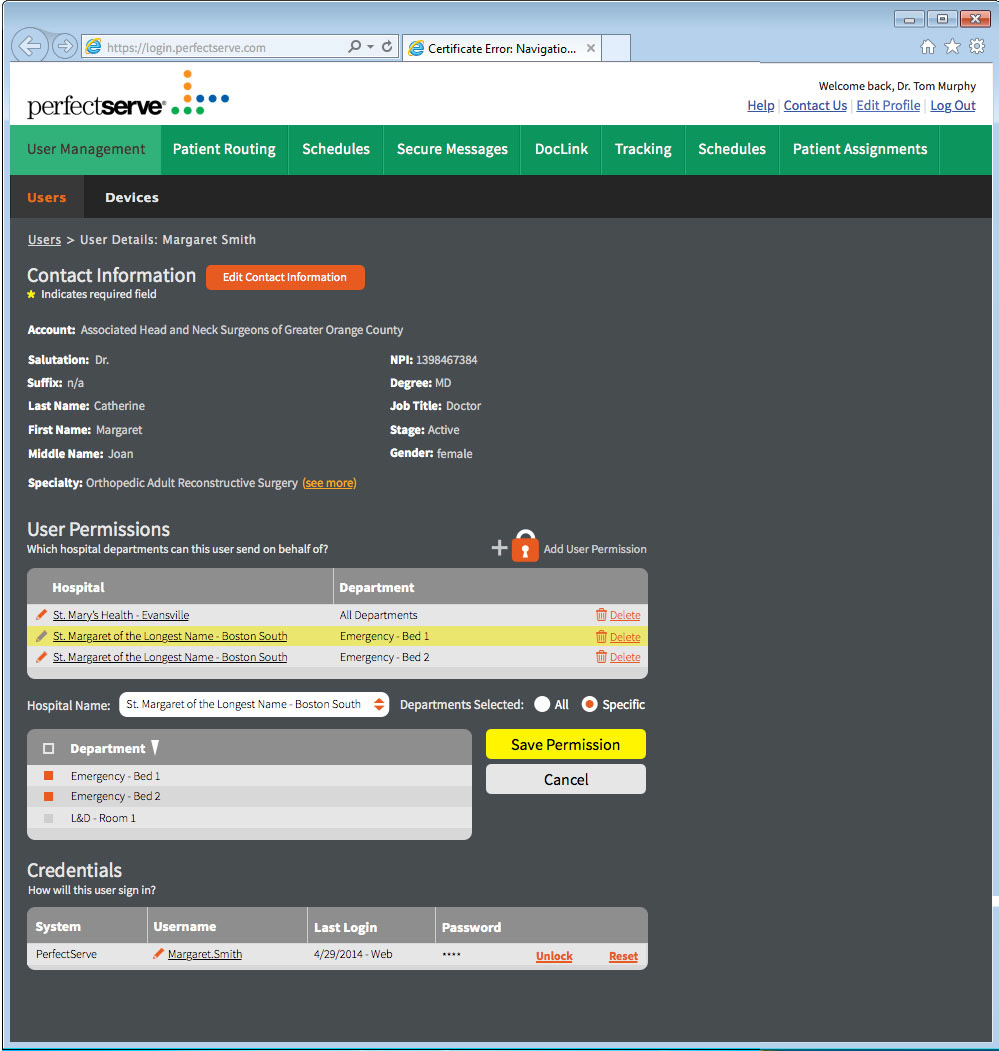Click the plus icon beside the lock
This screenshot has width=999, height=1051.
(499, 548)
